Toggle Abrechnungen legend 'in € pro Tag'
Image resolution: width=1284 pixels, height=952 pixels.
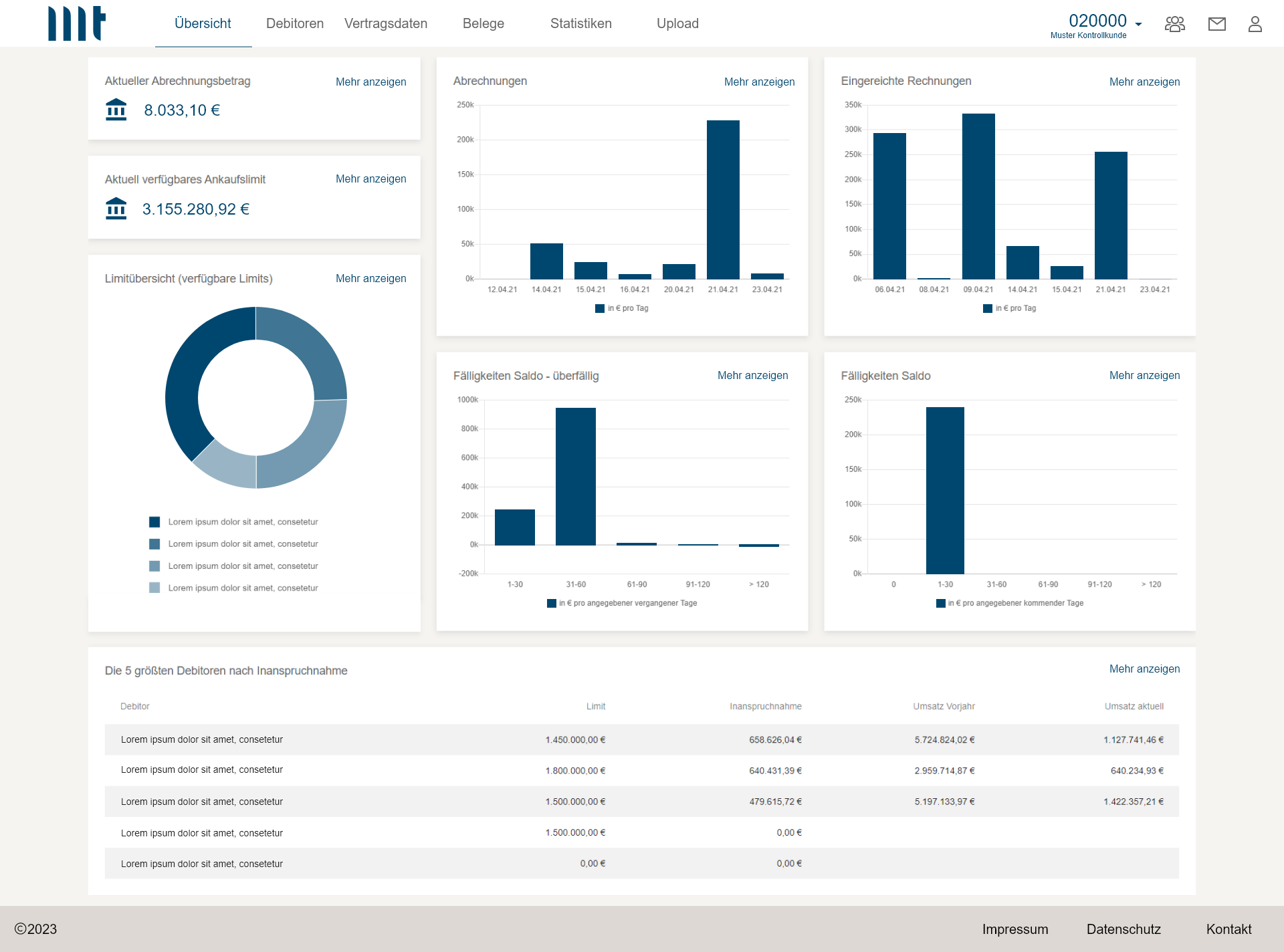point(622,308)
